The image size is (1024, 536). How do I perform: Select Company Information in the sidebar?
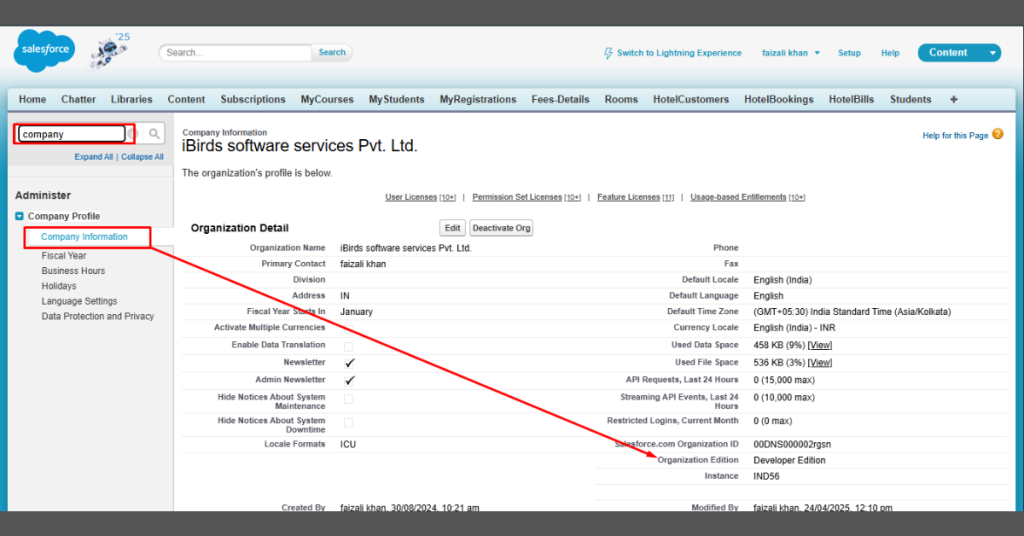point(84,237)
